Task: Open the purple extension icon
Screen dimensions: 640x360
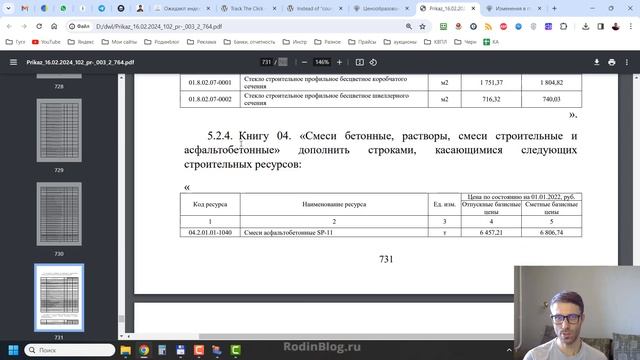Action: (548, 26)
